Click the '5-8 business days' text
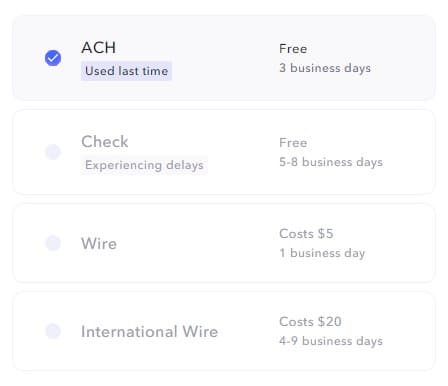Screen dimensions: 448x386 [x=331, y=162]
